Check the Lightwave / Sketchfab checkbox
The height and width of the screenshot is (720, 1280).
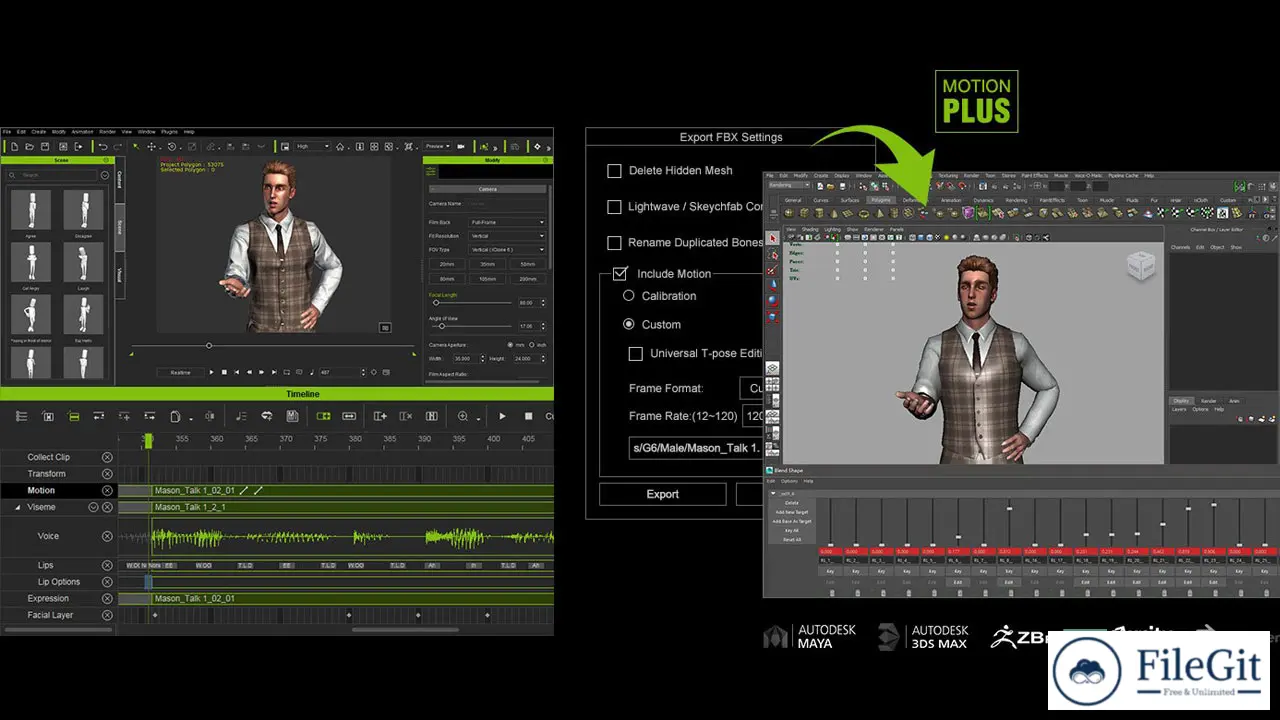click(x=615, y=207)
